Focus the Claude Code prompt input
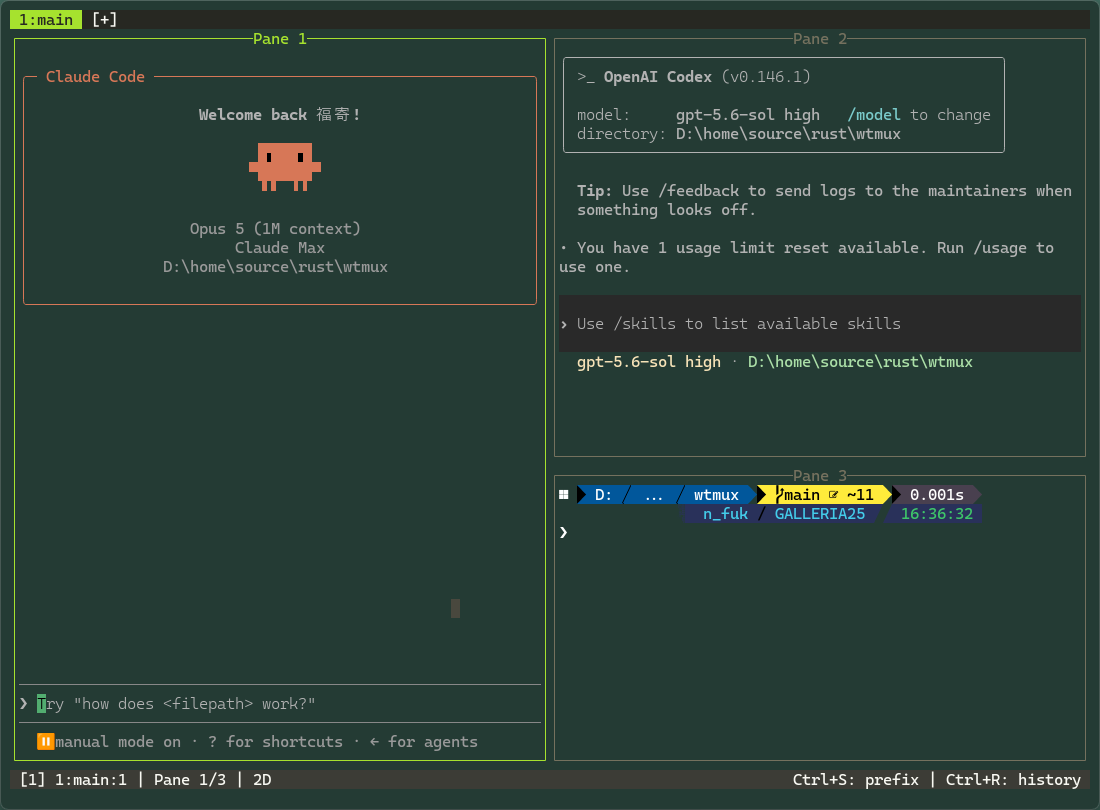This screenshot has width=1100, height=810. [x=280, y=703]
